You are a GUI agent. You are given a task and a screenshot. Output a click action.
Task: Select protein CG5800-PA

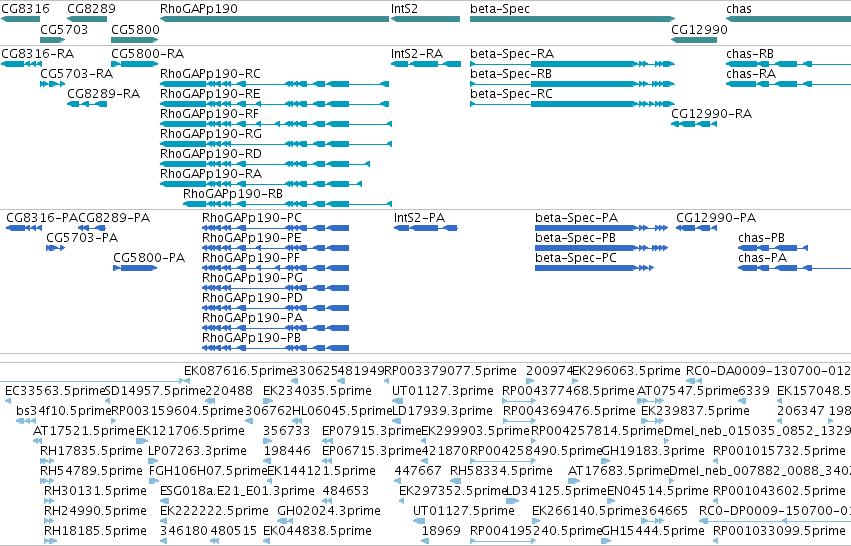tap(135, 268)
